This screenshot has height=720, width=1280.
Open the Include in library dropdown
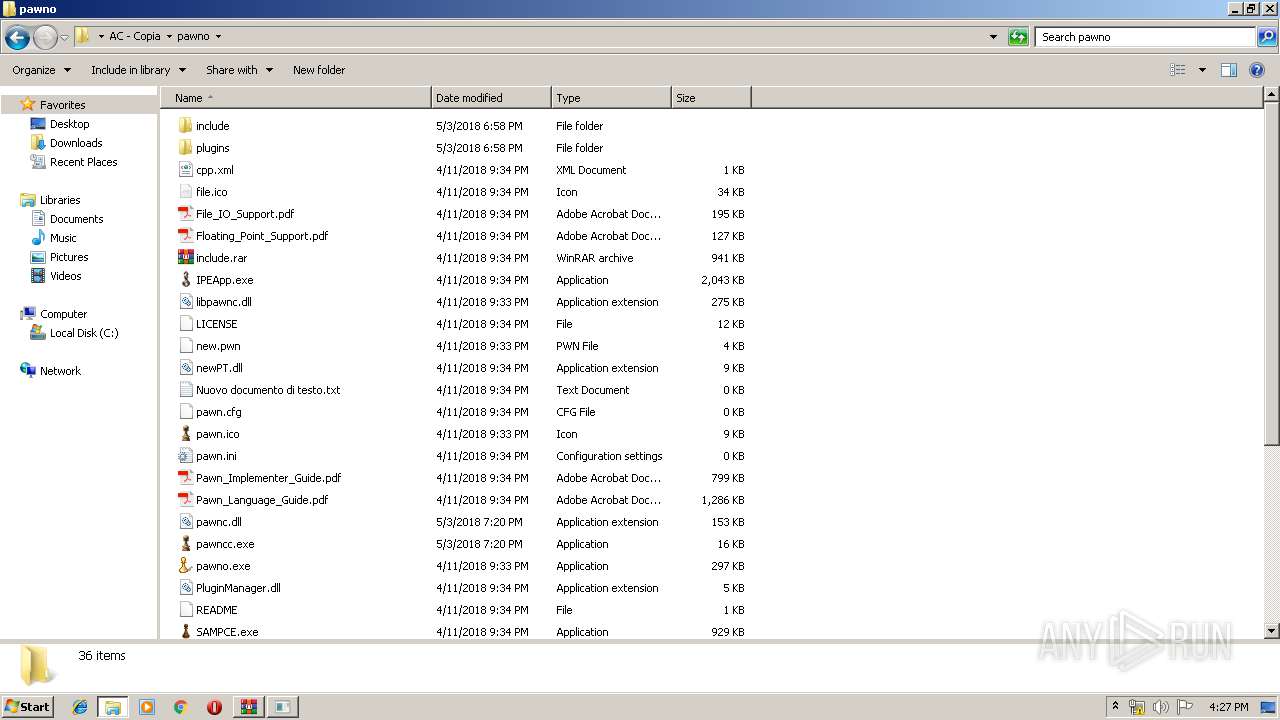[138, 70]
